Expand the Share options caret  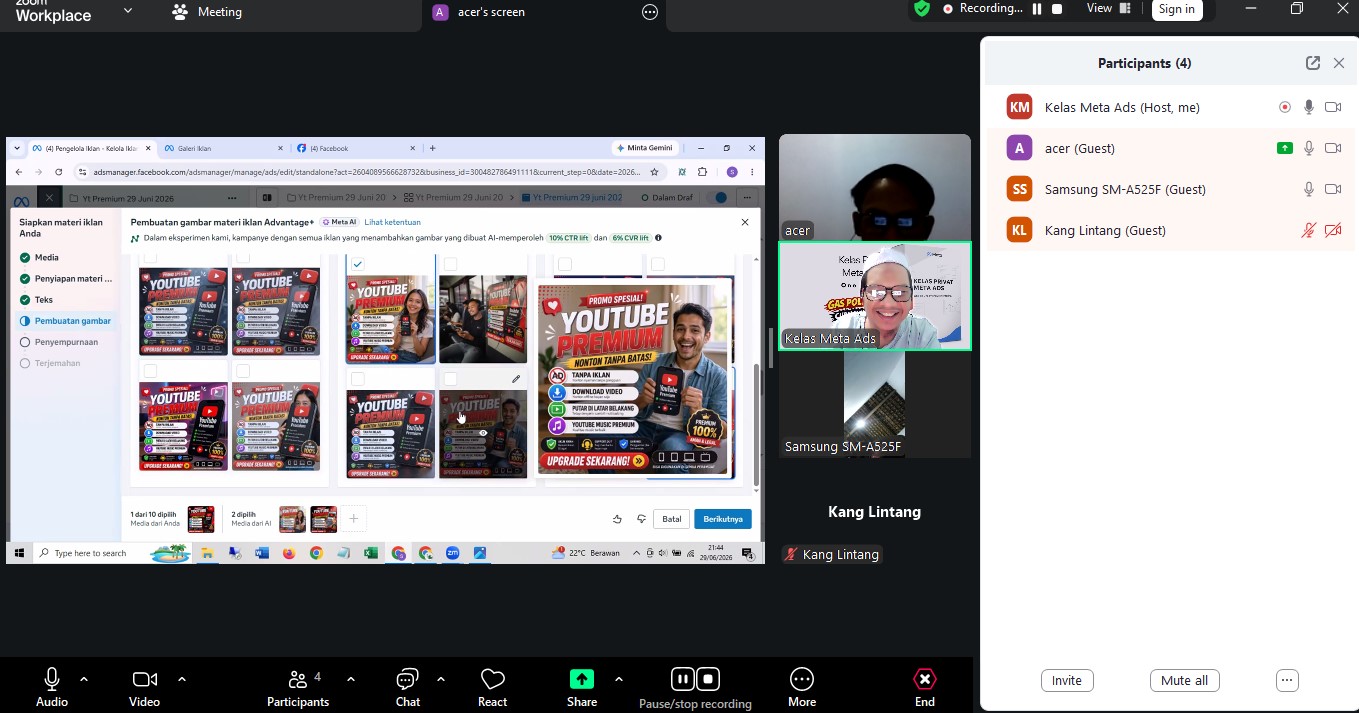click(x=619, y=679)
